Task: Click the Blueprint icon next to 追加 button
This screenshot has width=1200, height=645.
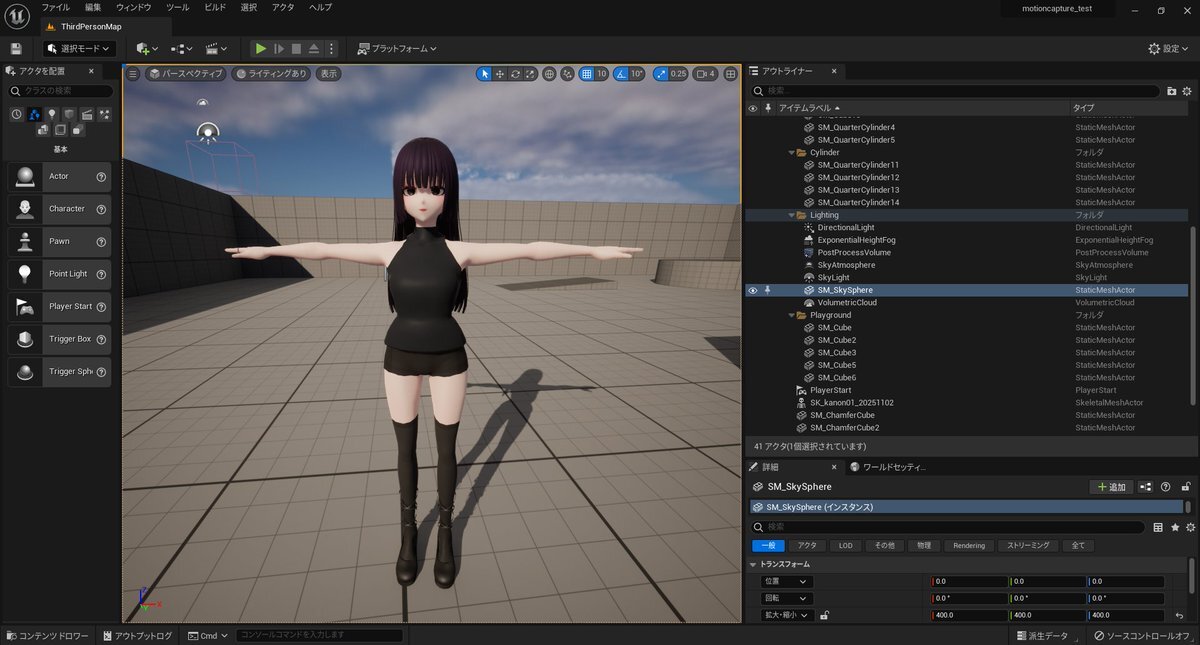Action: click(1146, 487)
